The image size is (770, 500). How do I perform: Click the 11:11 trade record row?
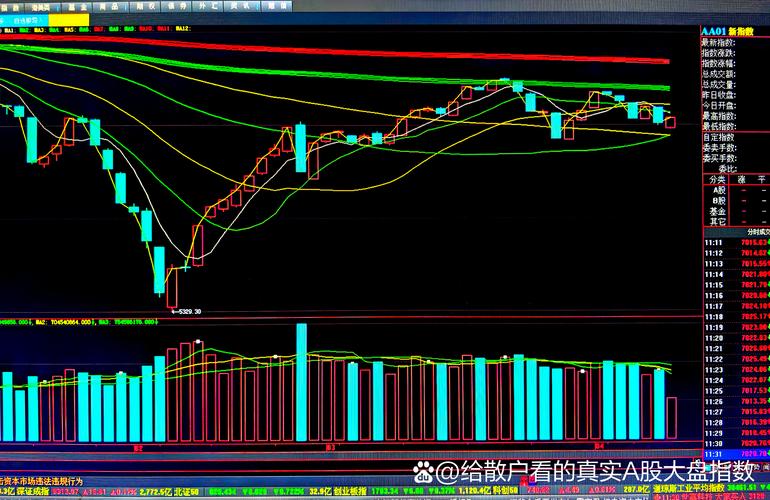735,241
